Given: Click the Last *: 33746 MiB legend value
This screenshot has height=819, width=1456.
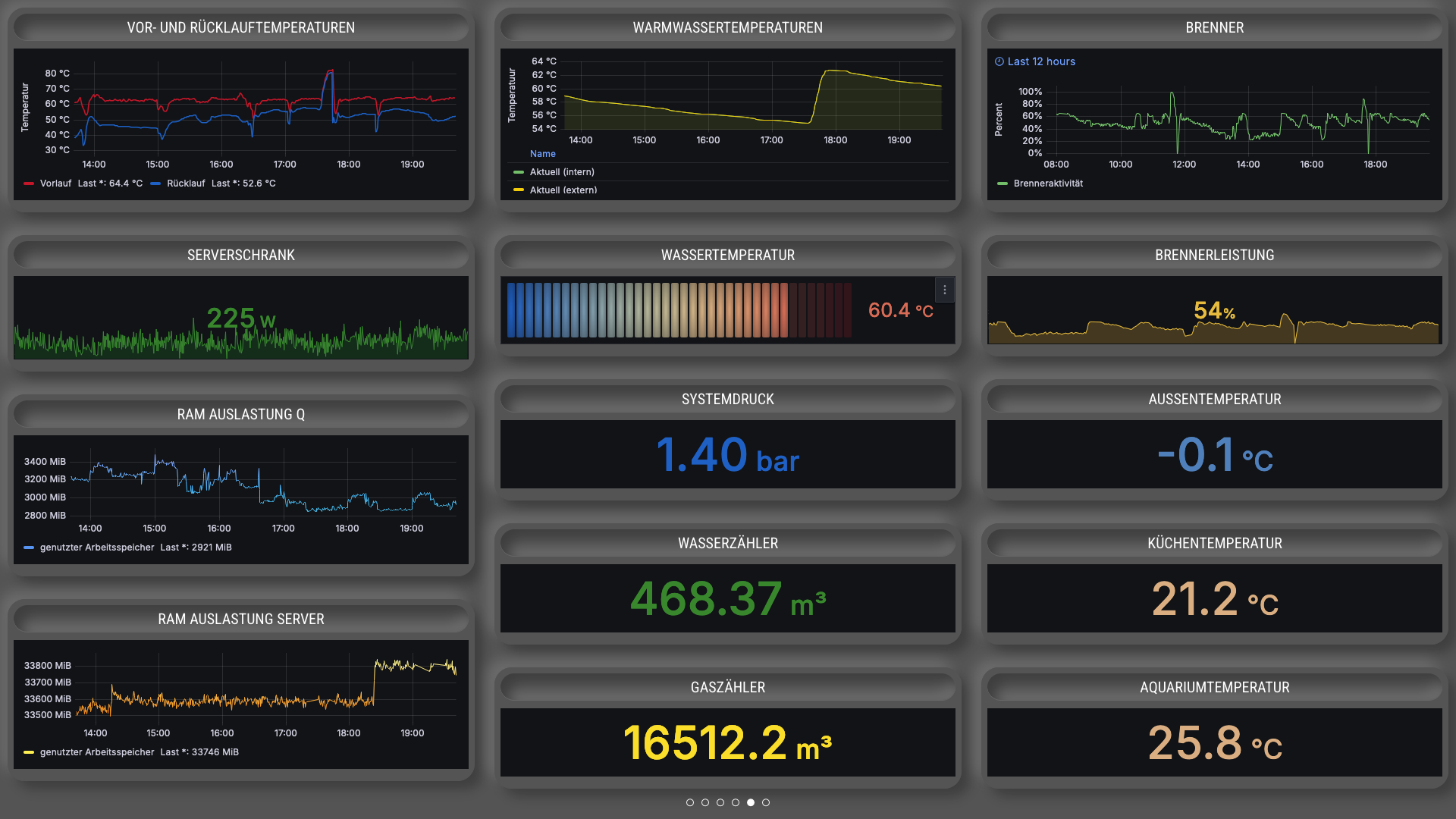Looking at the screenshot, I should coord(199,752).
